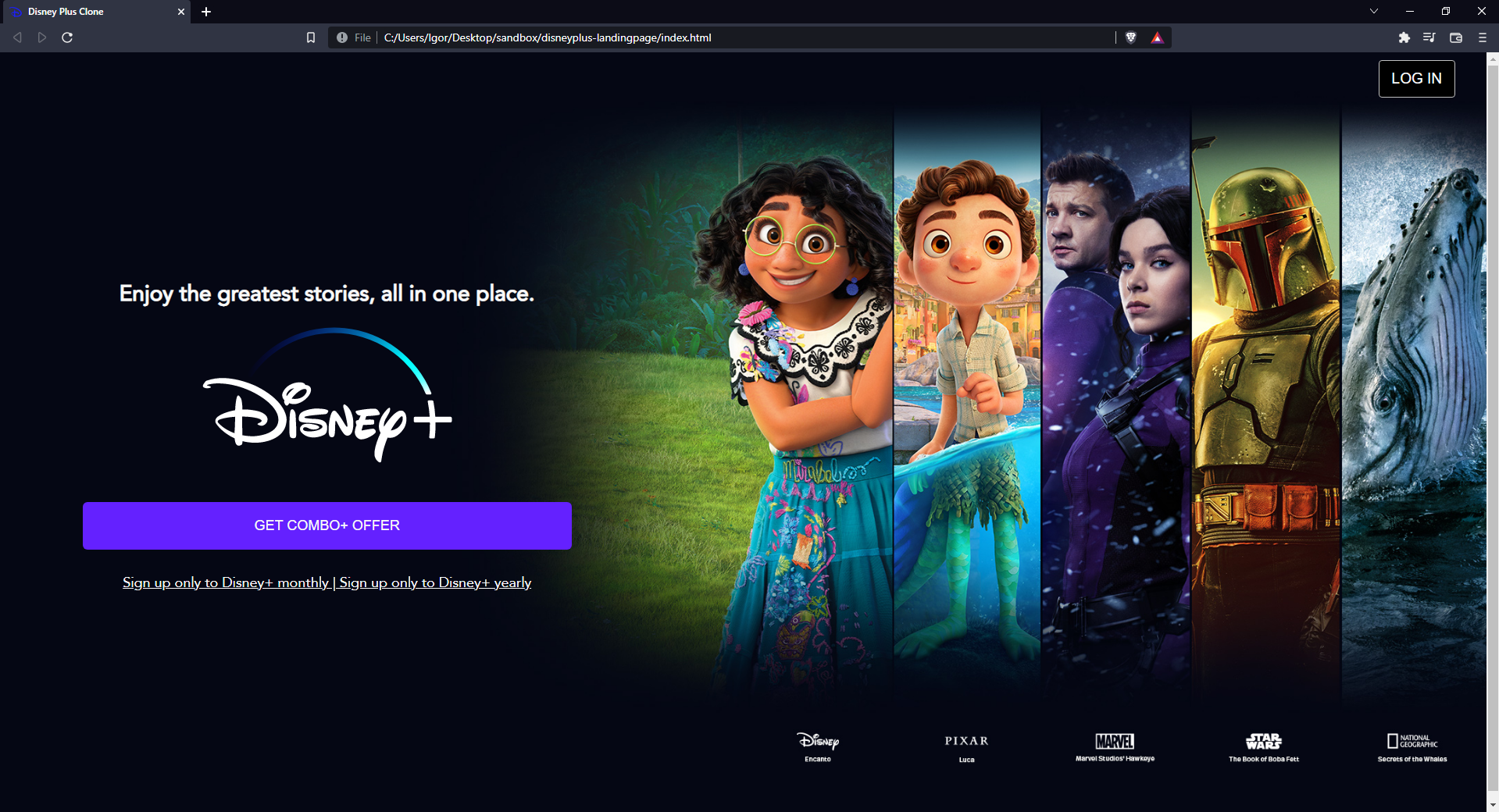The height and width of the screenshot is (812, 1499).
Task: Open the Disney+ monthly sign up link
Action: [225, 582]
